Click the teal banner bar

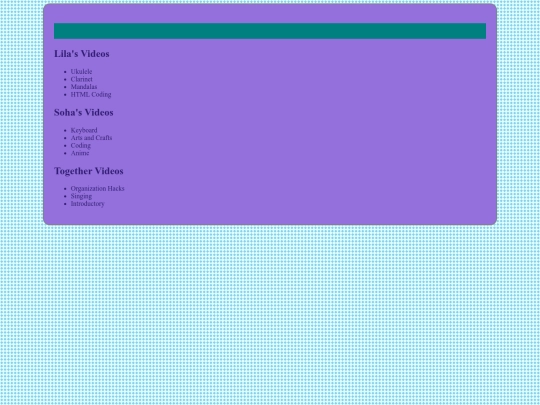coord(270,31)
